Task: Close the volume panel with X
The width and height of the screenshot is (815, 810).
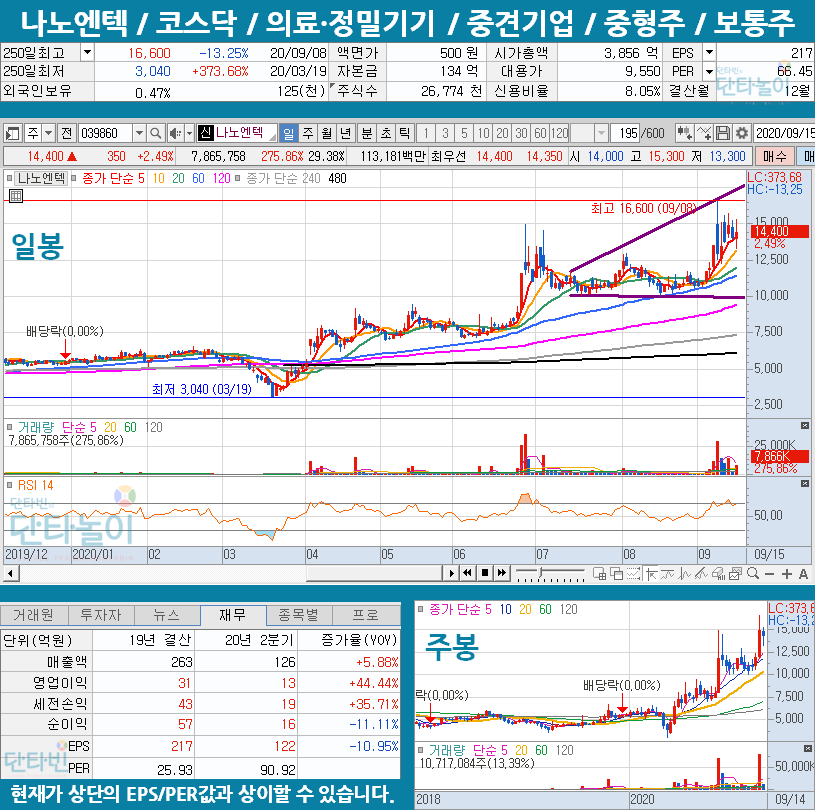Action: coord(805,426)
